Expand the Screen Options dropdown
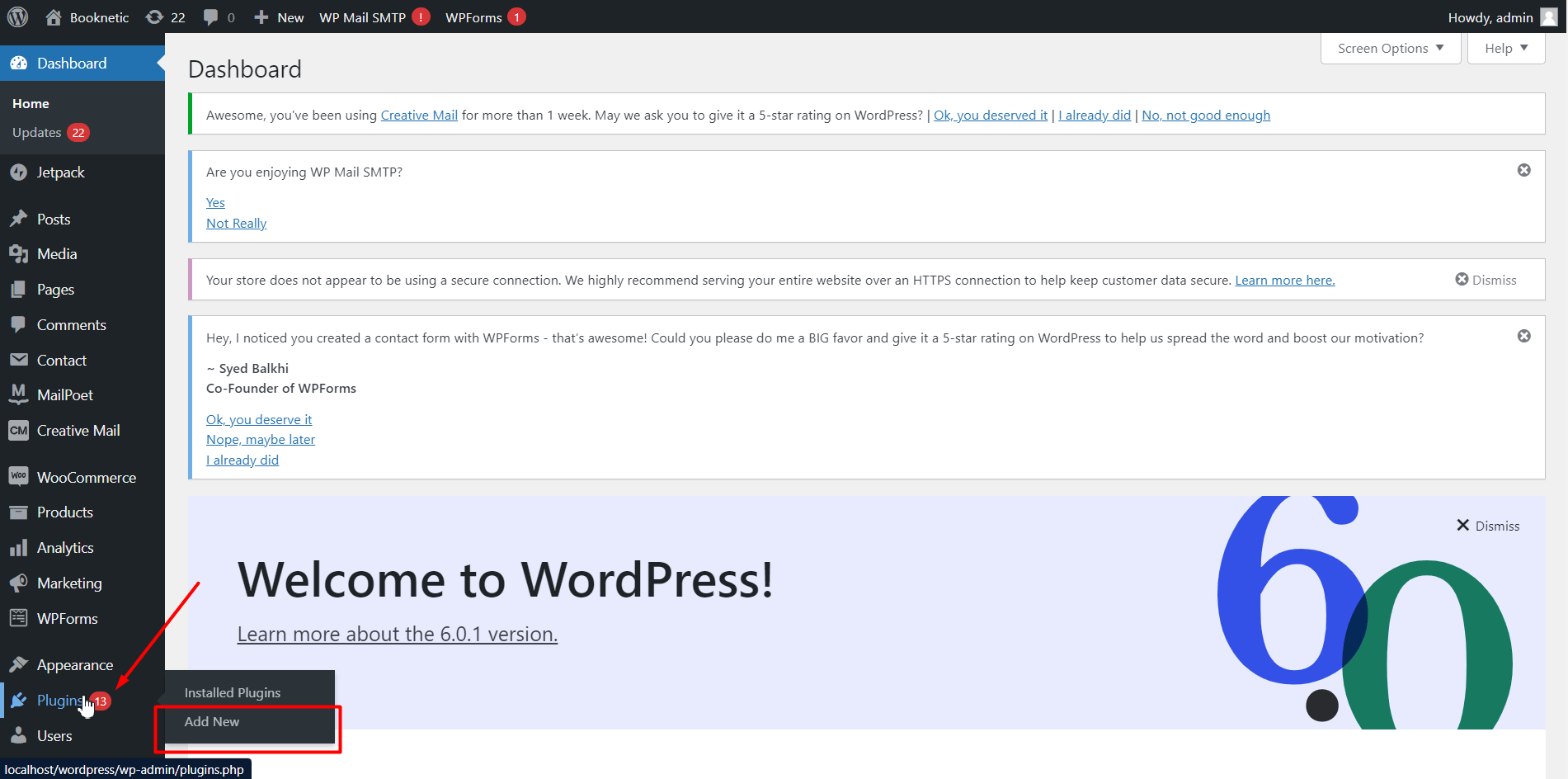The image size is (1568, 779). (1390, 49)
